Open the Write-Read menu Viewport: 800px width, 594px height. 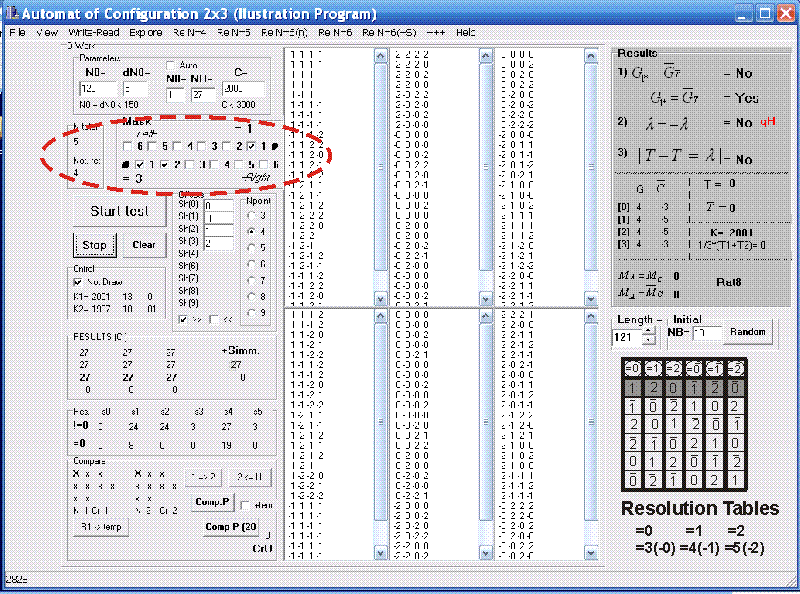click(x=94, y=33)
